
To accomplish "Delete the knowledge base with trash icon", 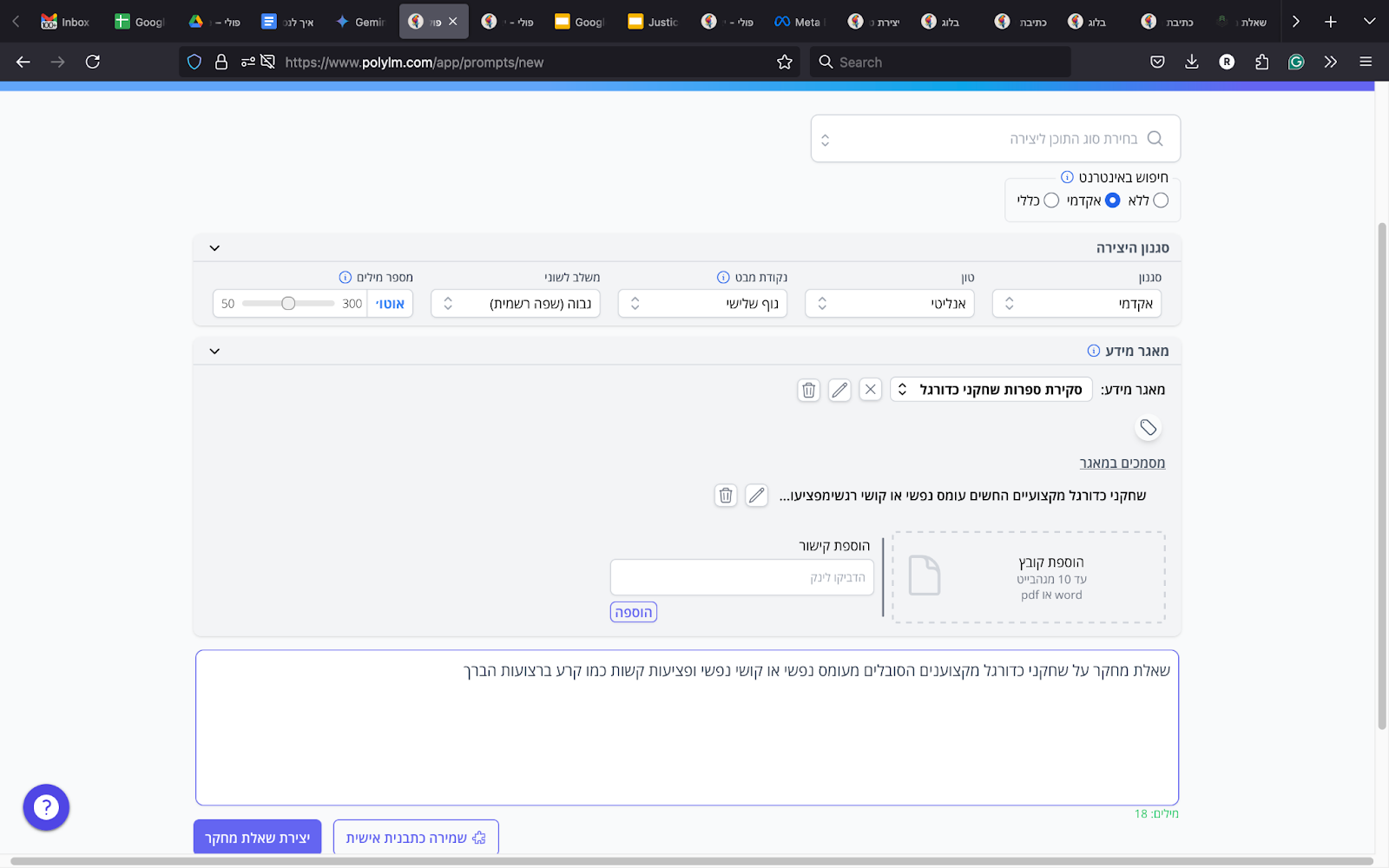I will (x=808, y=390).
